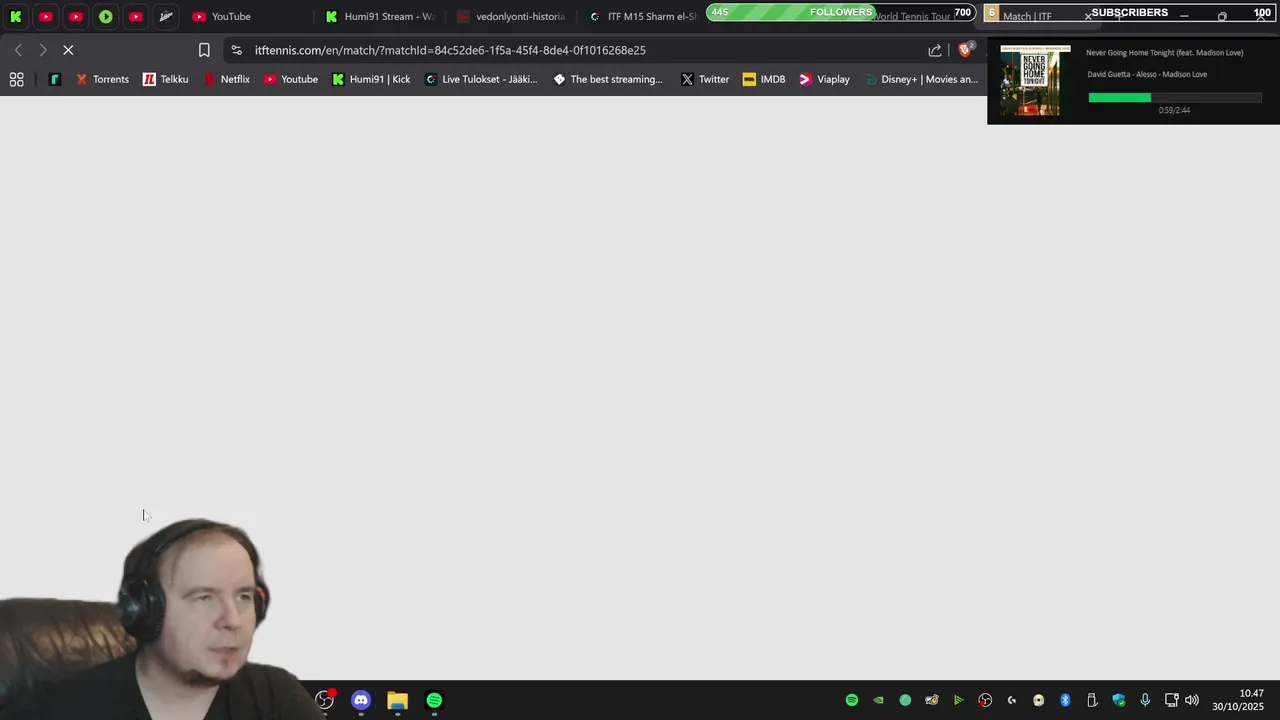Open the Netflix bookmark

point(226,79)
